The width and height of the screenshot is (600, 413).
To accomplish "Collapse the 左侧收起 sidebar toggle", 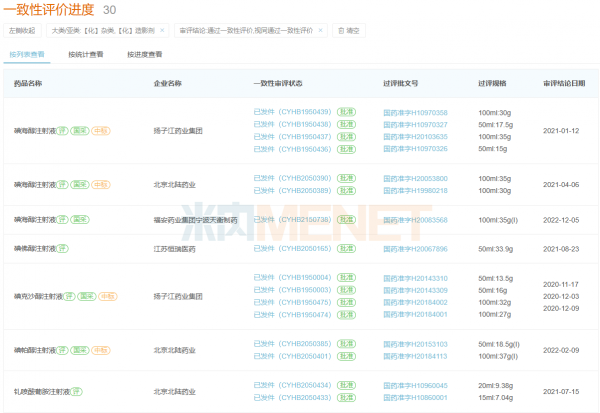I will pos(23,31).
